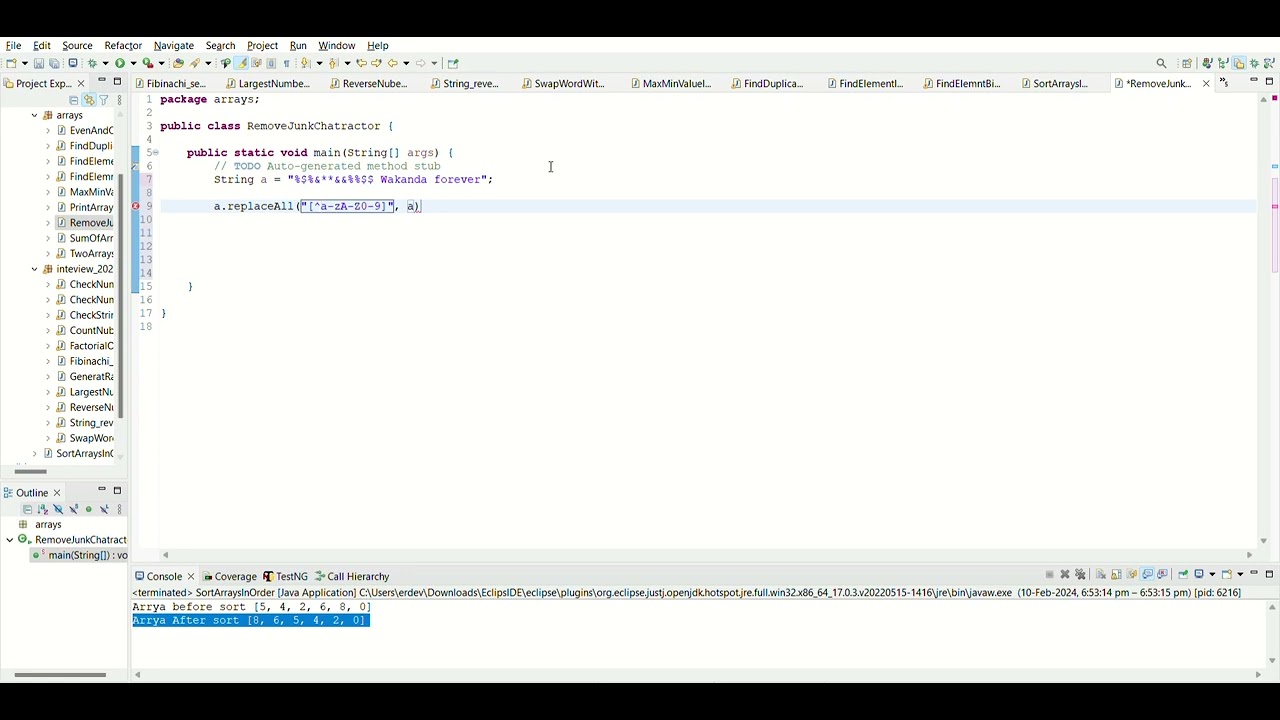
Task: Collapse the arrays package tree node
Action: (x=34, y=115)
